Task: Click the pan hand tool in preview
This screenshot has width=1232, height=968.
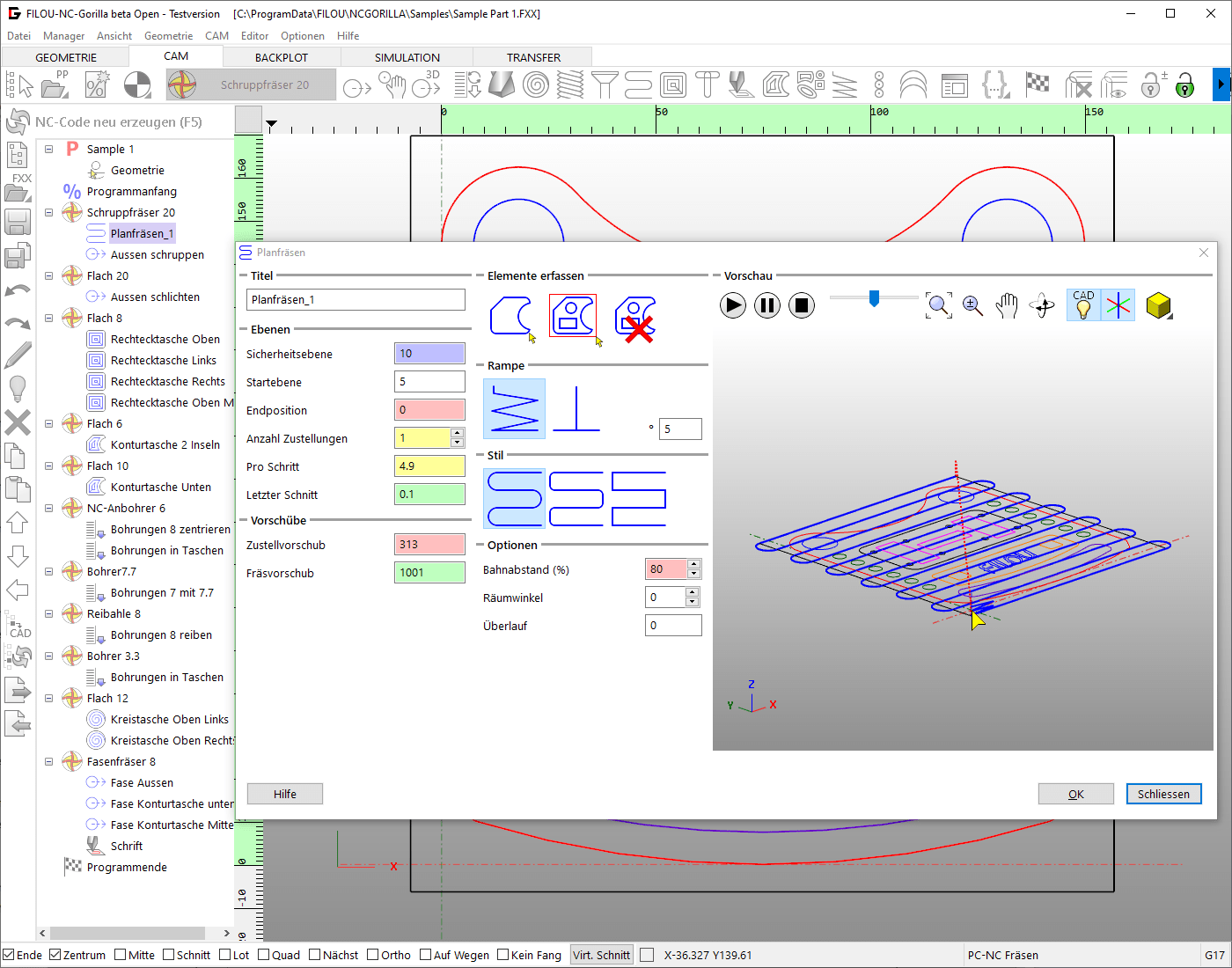Action: pyautogui.click(x=1007, y=305)
